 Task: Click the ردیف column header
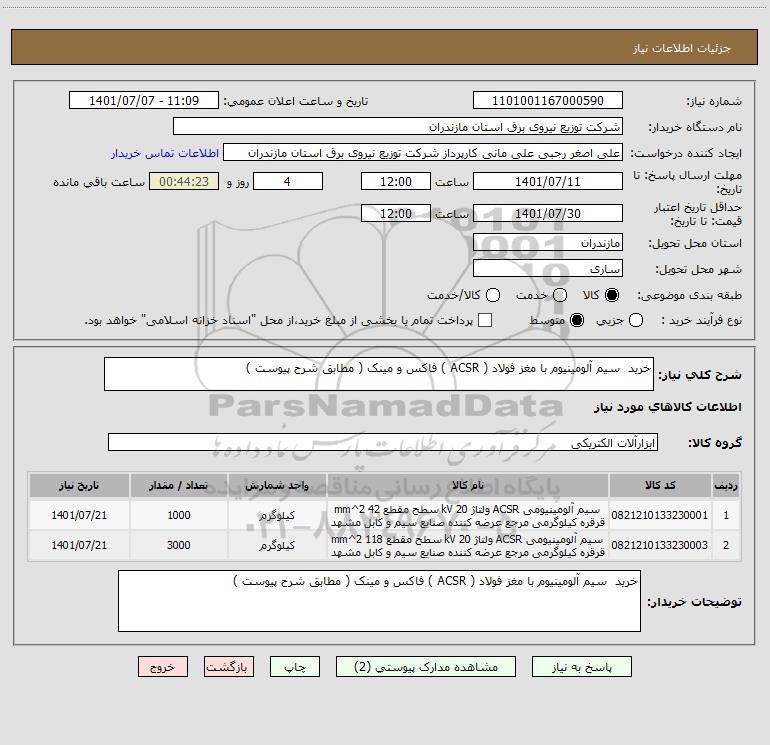click(726, 486)
